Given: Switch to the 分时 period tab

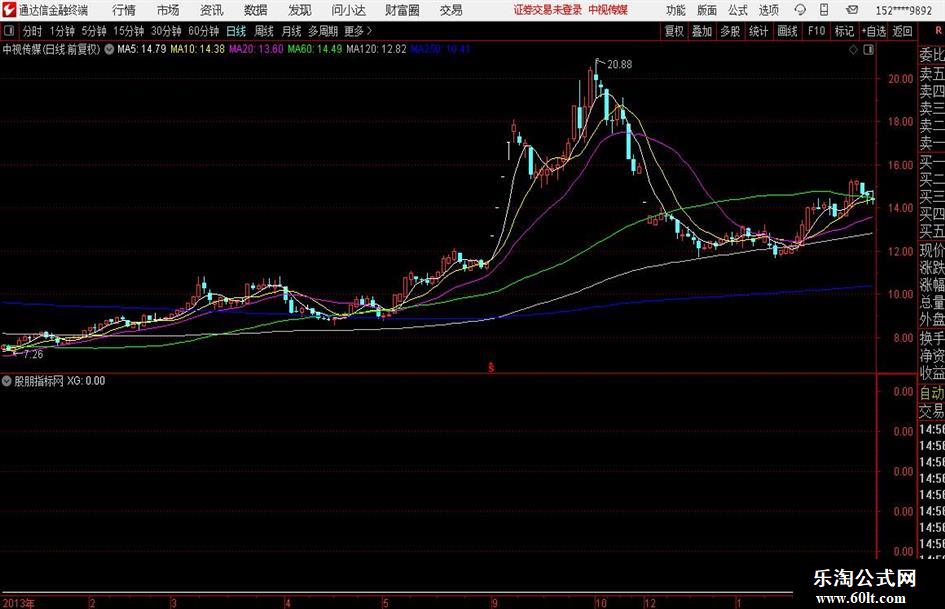Looking at the screenshot, I should (x=32, y=31).
